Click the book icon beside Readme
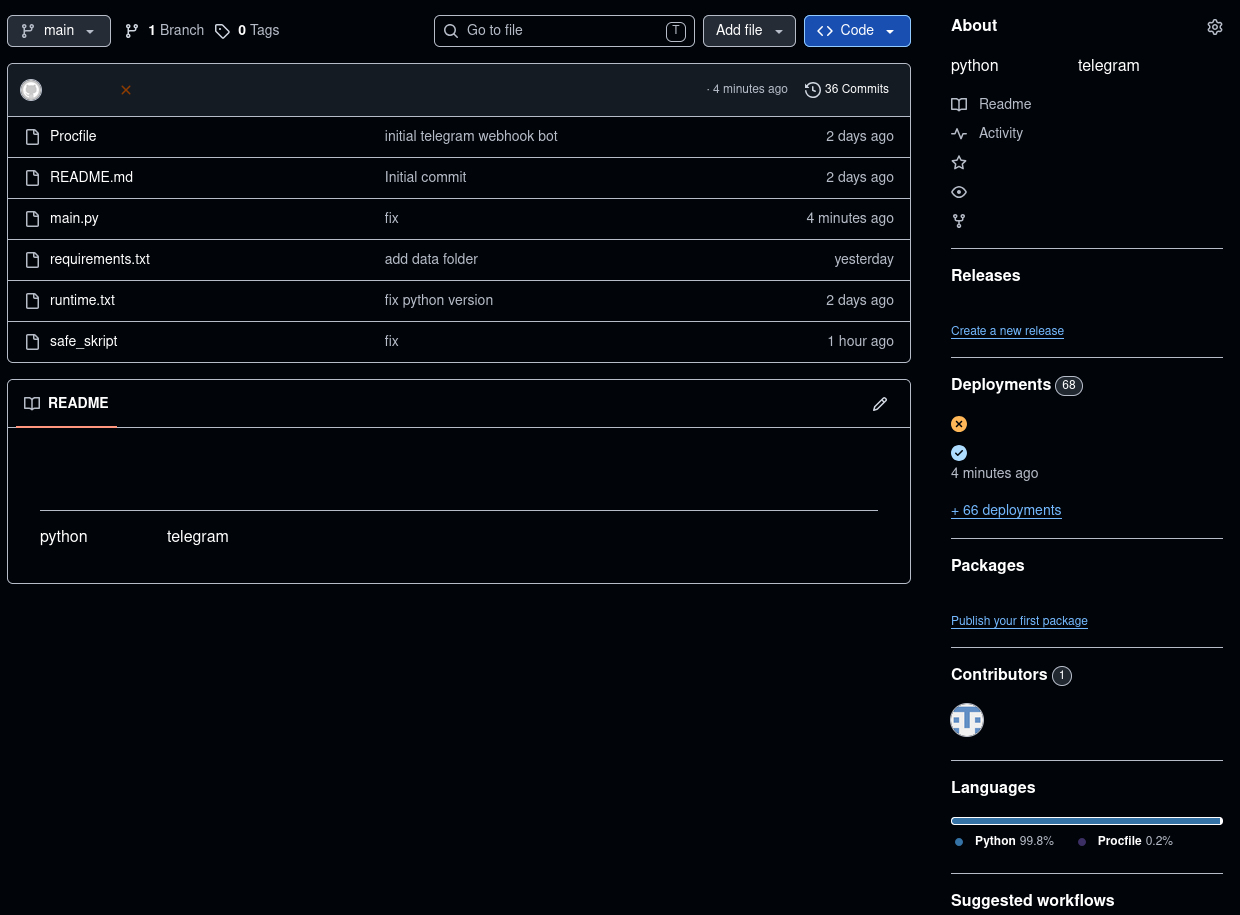Viewport: 1240px width, 915px height. pyautogui.click(x=959, y=104)
